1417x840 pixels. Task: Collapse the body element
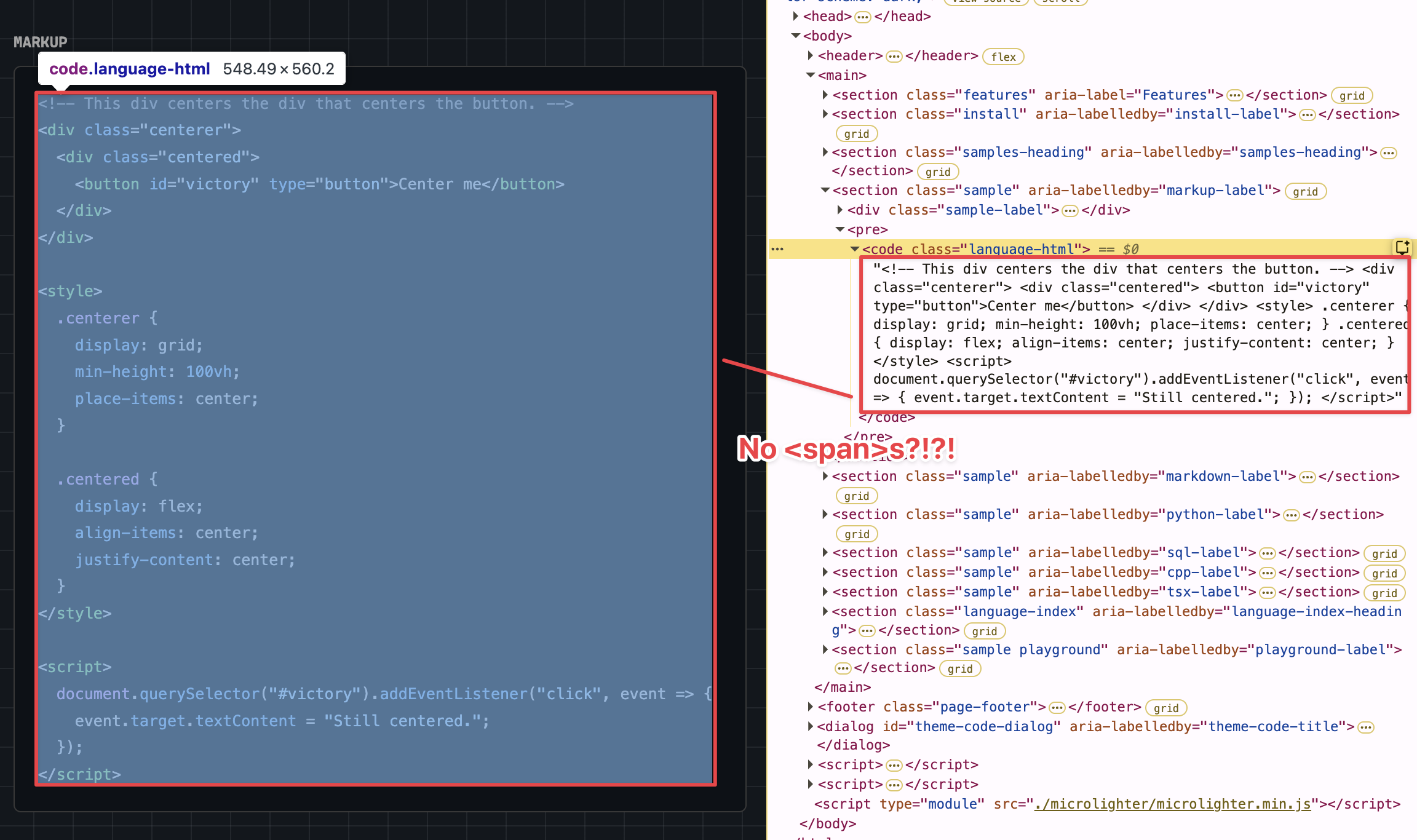796,36
